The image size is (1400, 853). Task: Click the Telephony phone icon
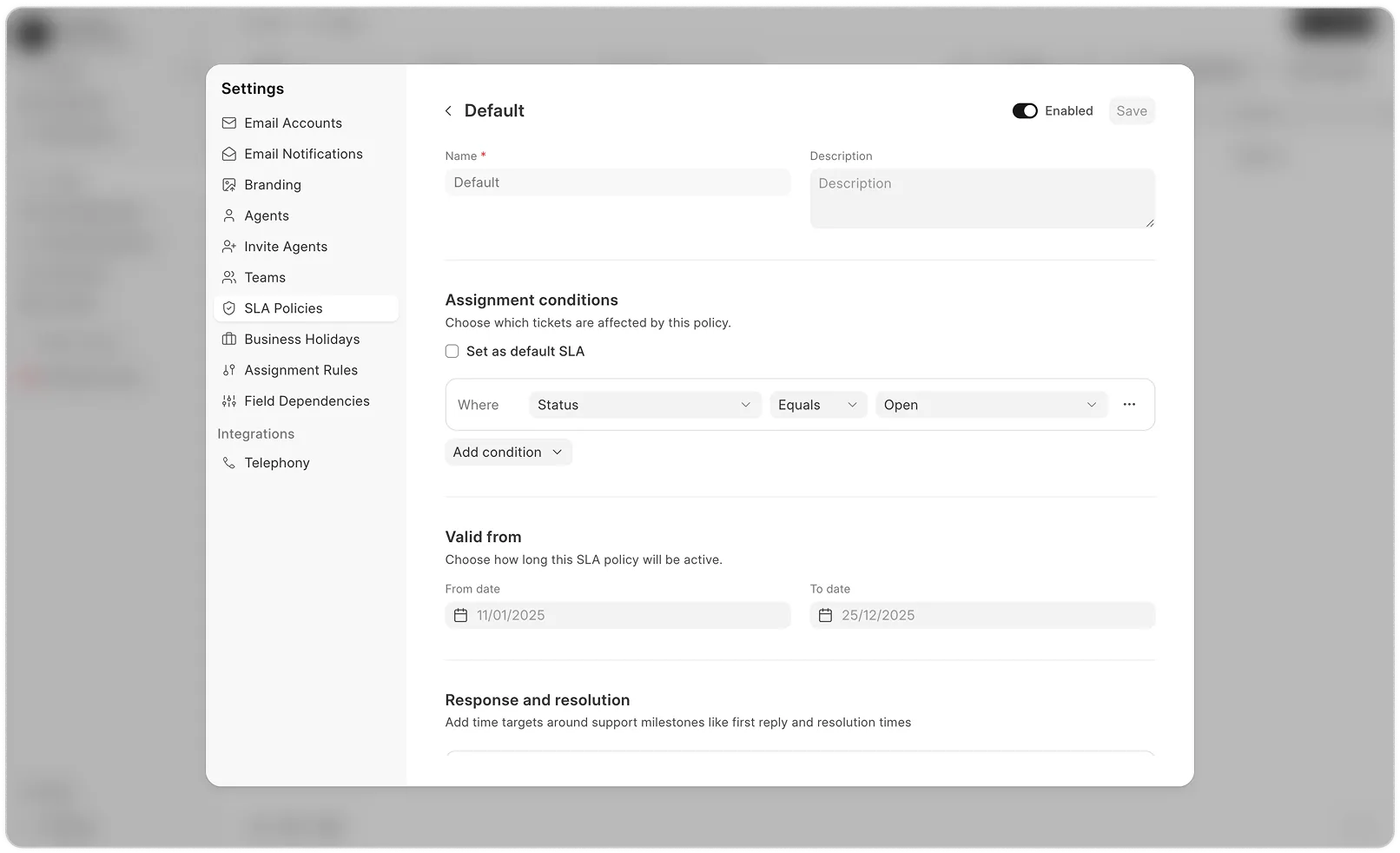coord(229,463)
